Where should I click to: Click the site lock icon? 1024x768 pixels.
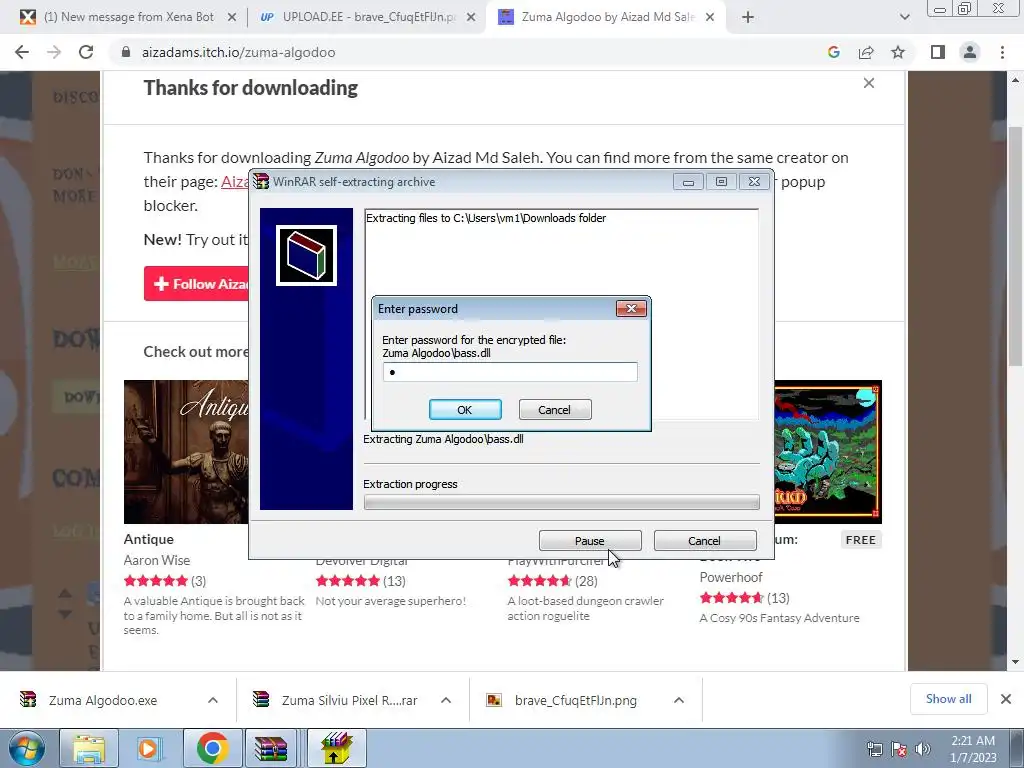pos(126,52)
